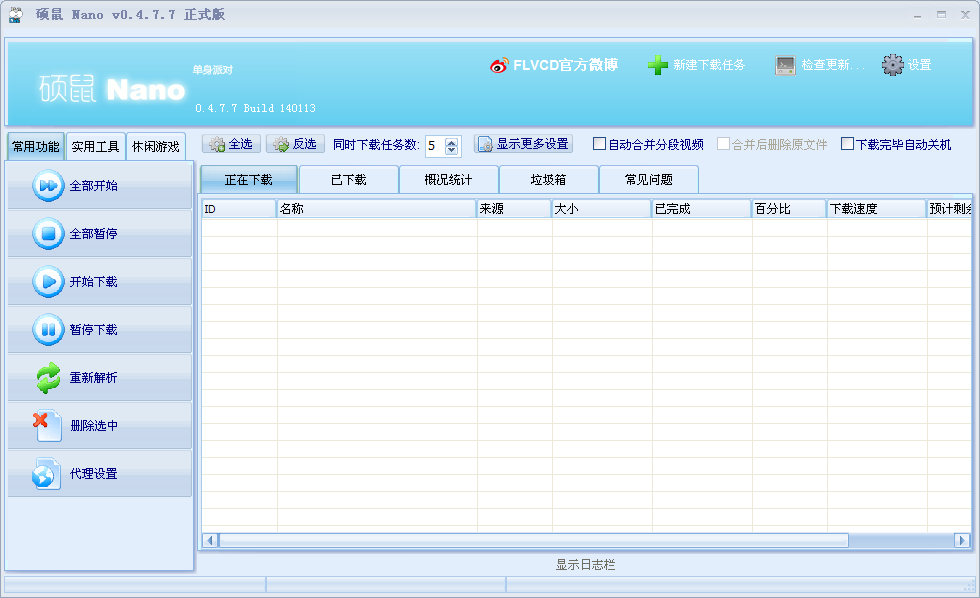Decrease simultaneous download count with down arrow
This screenshot has height=598, width=980.
(451, 151)
